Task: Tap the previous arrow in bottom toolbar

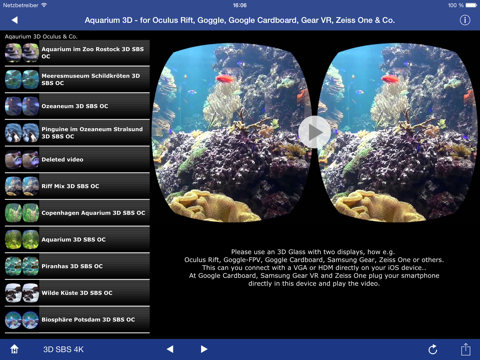Action: point(170,349)
